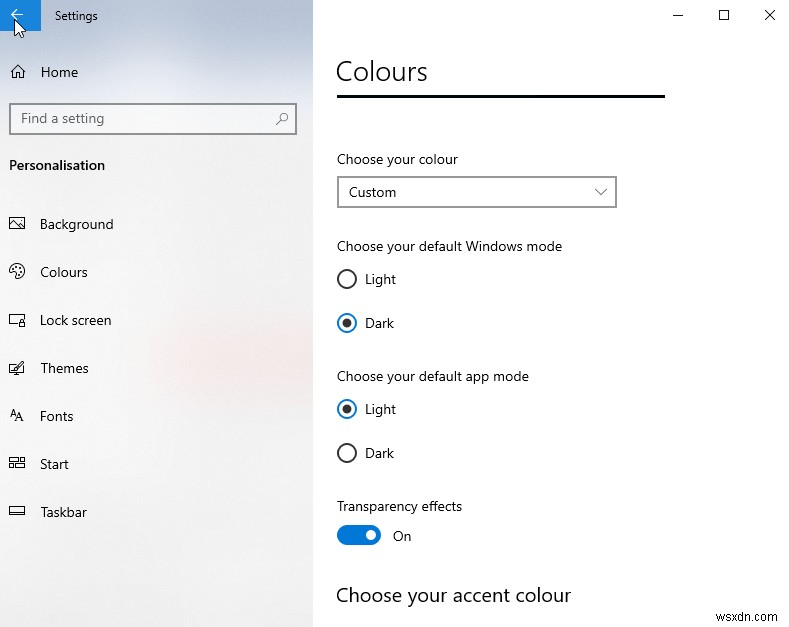This screenshot has height=627, width=789.
Task: Expand colour dropdown via chevron arrow
Action: click(600, 192)
